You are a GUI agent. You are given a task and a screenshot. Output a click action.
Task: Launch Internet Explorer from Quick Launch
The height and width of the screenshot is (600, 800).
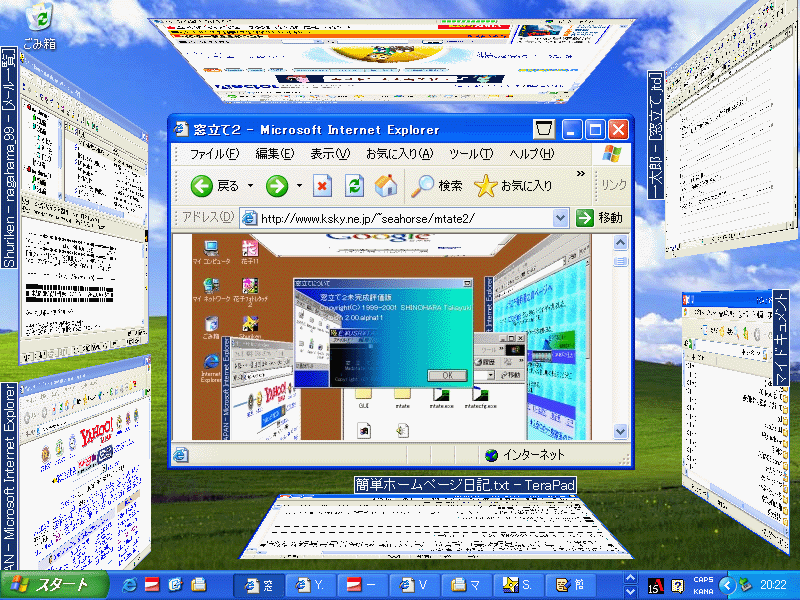coord(129,585)
